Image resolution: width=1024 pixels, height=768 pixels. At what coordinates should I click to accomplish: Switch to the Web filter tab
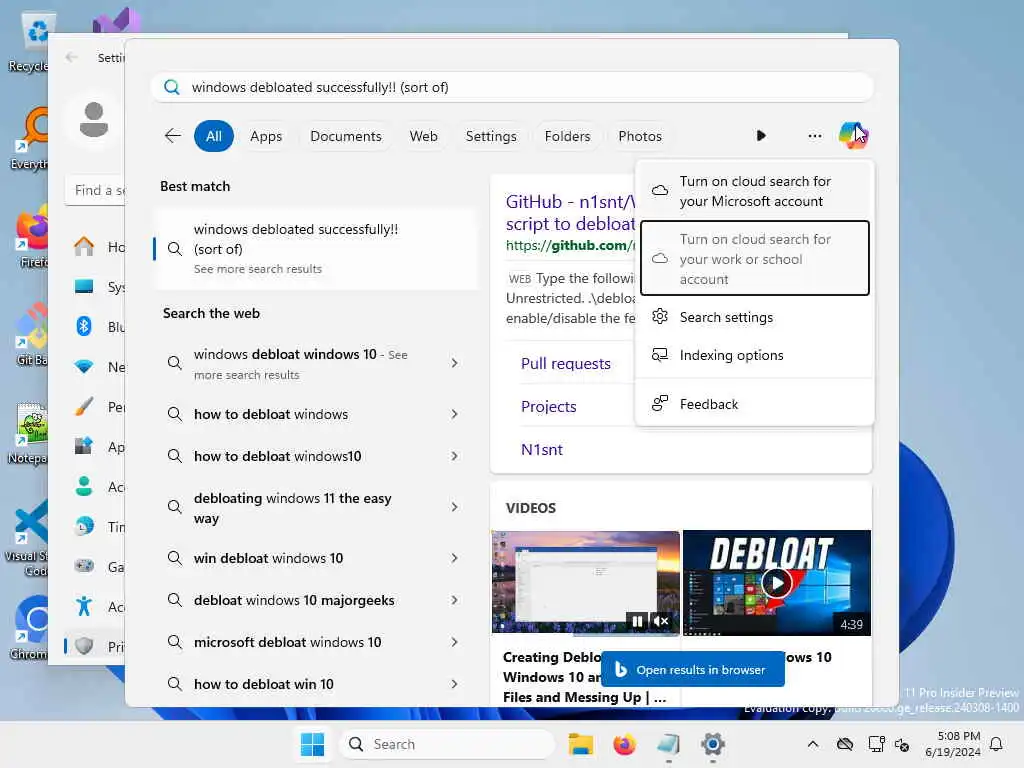423,136
